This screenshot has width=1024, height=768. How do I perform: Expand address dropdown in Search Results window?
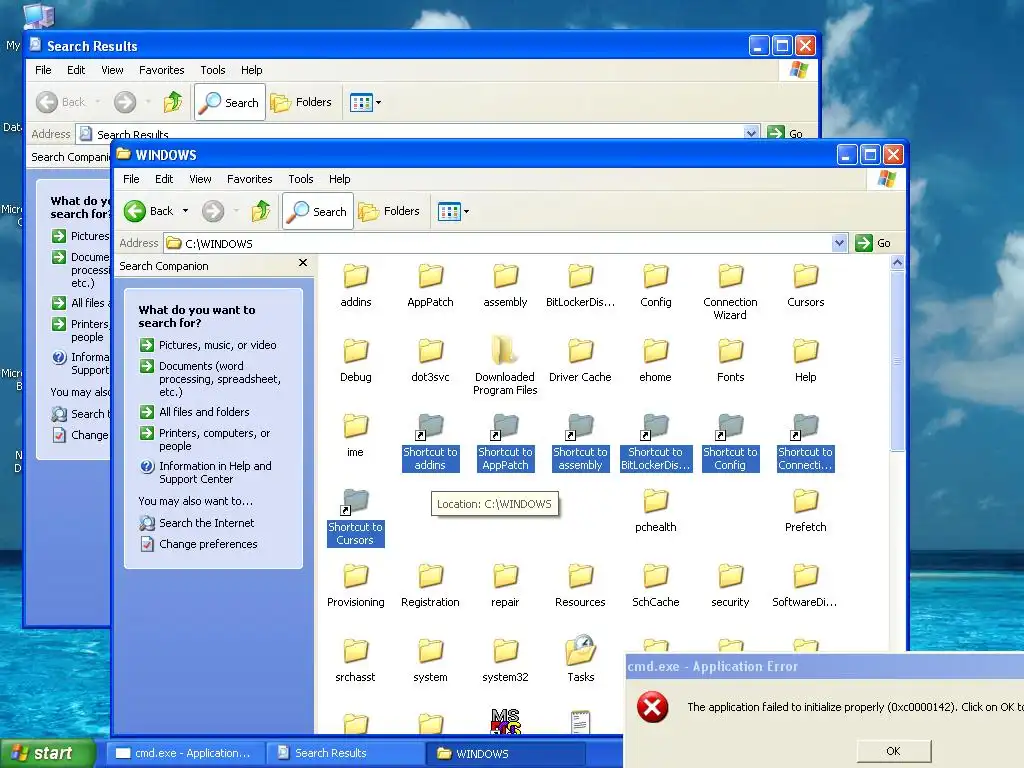pyautogui.click(x=751, y=133)
